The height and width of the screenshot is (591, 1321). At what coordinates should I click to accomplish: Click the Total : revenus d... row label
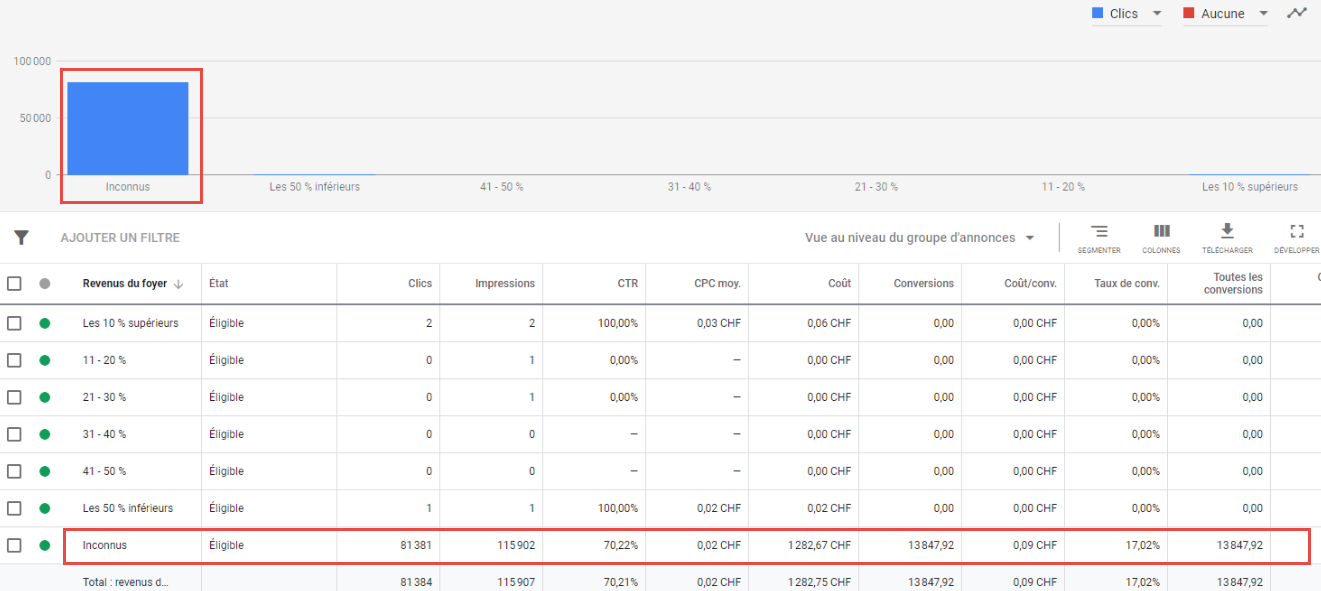127,582
